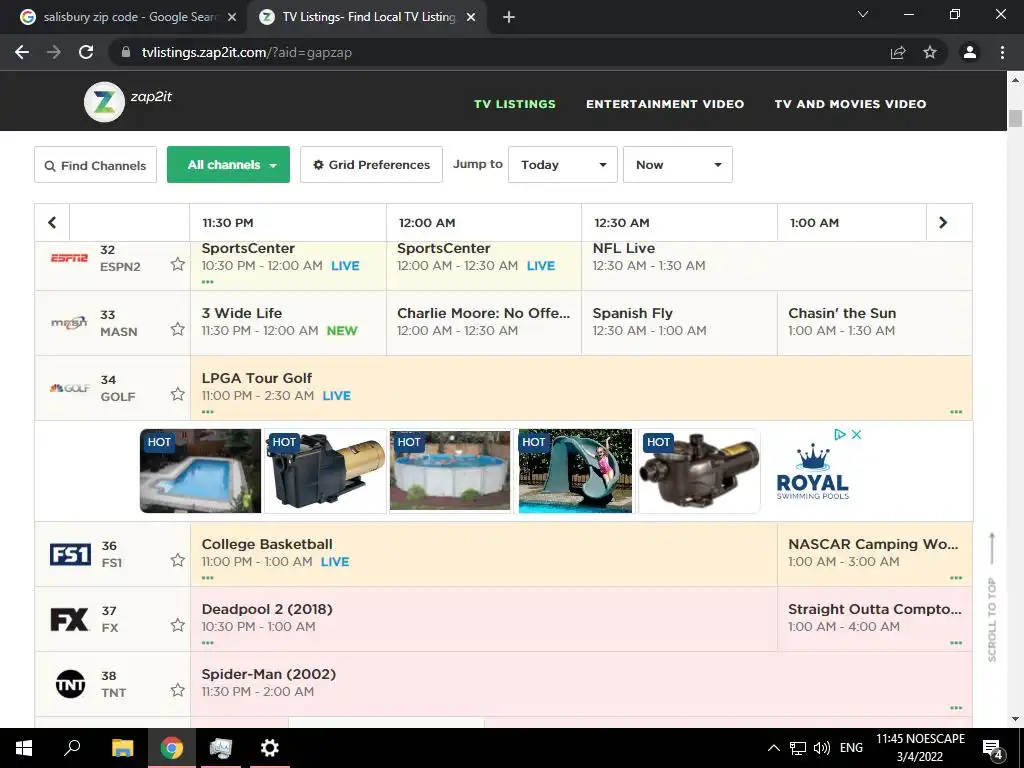Image resolution: width=1024 pixels, height=768 pixels.
Task: Select the TV Listings browser tab
Action: [369, 17]
